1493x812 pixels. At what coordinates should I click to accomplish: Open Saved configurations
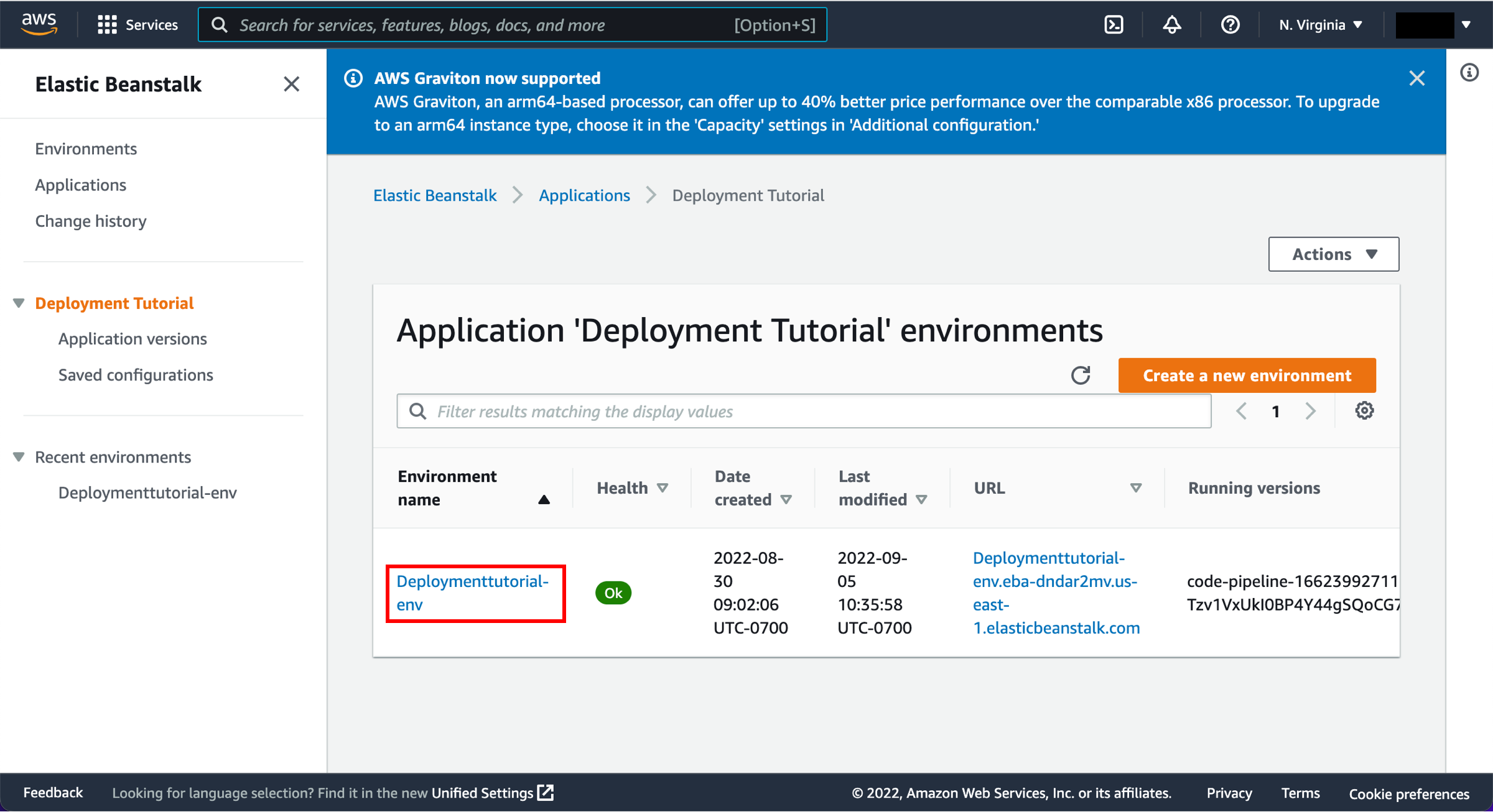tap(136, 375)
